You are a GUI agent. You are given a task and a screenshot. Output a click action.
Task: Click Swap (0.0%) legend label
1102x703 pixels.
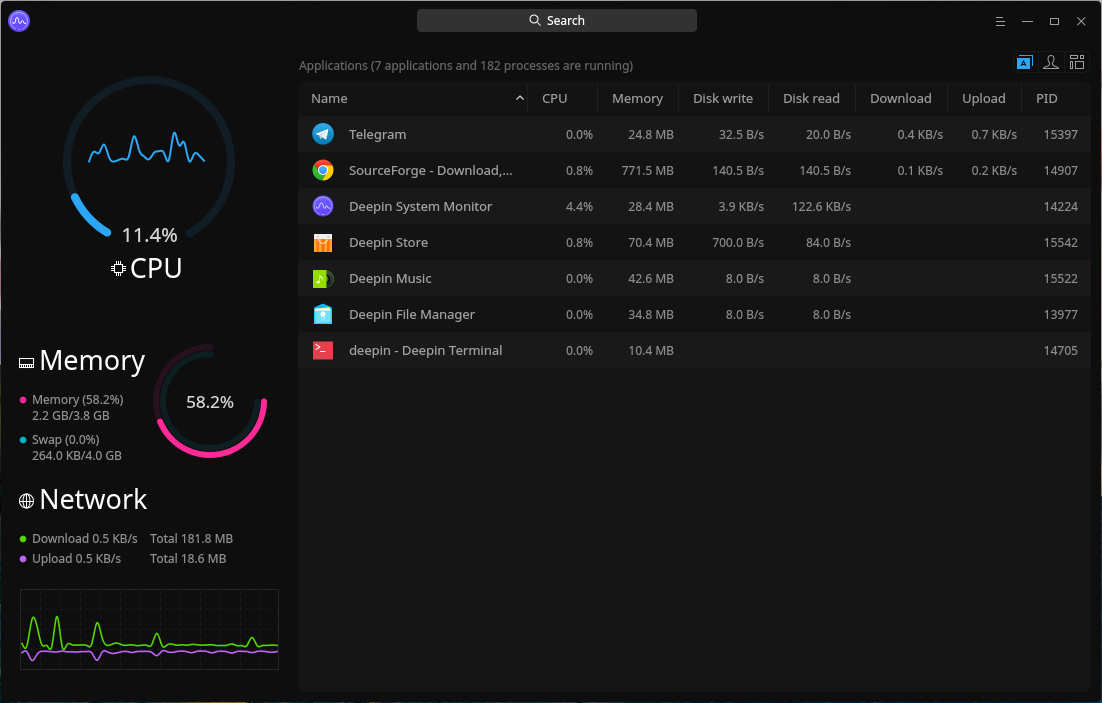[x=65, y=439]
